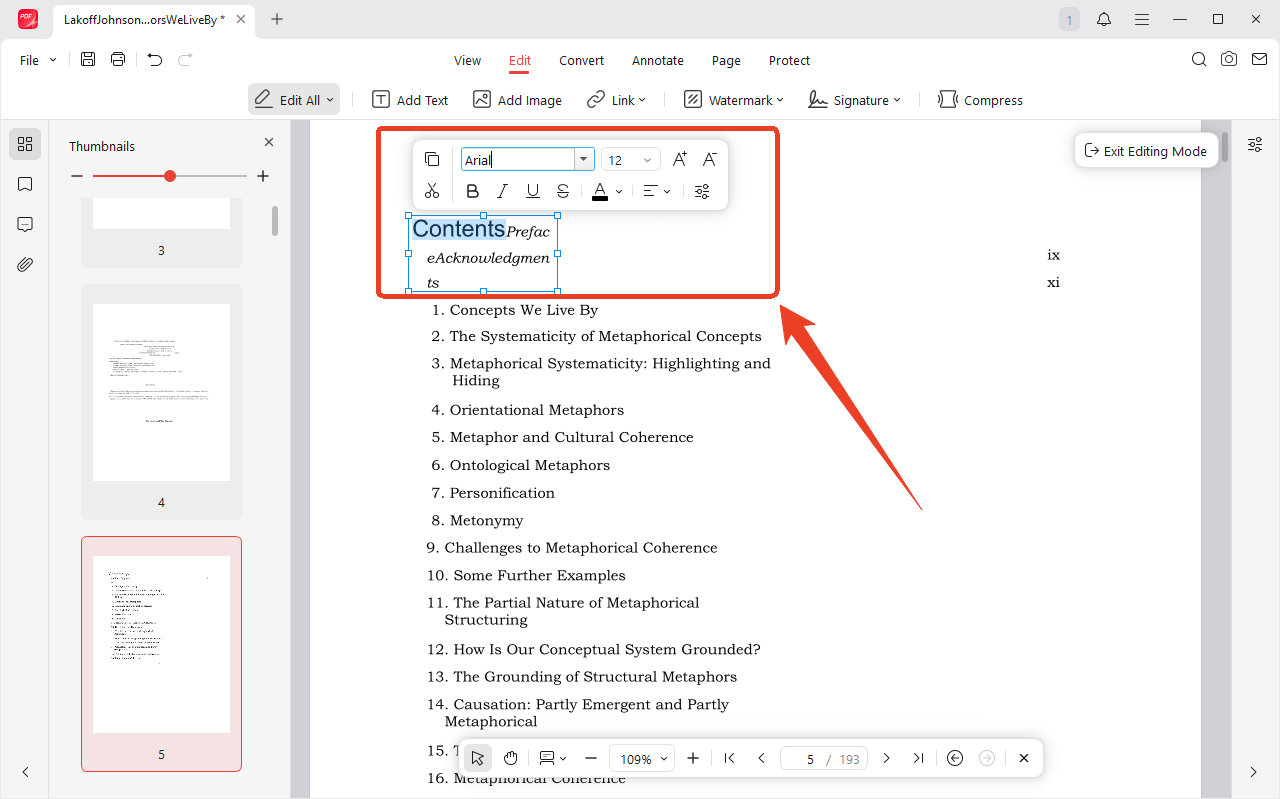Decrease thumbnail size with minus
This screenshot has height=799, width=1280.
click(x=77, y=176)
